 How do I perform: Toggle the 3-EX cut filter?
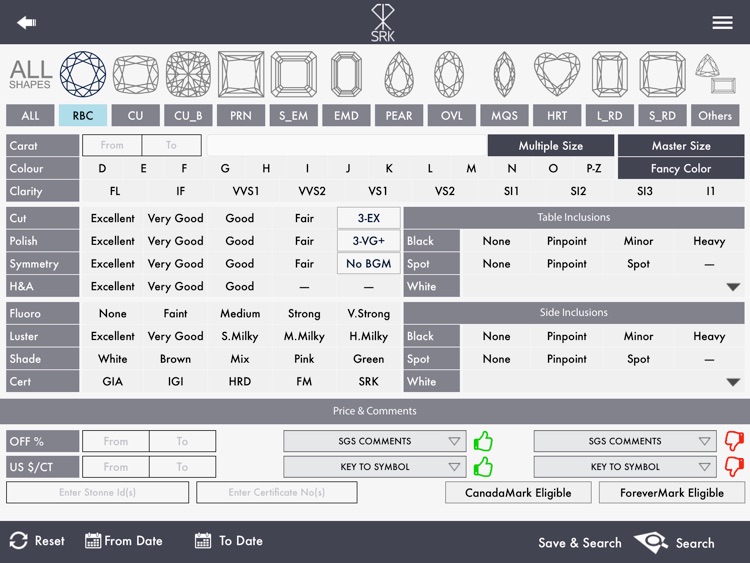(x=369, y=218)
